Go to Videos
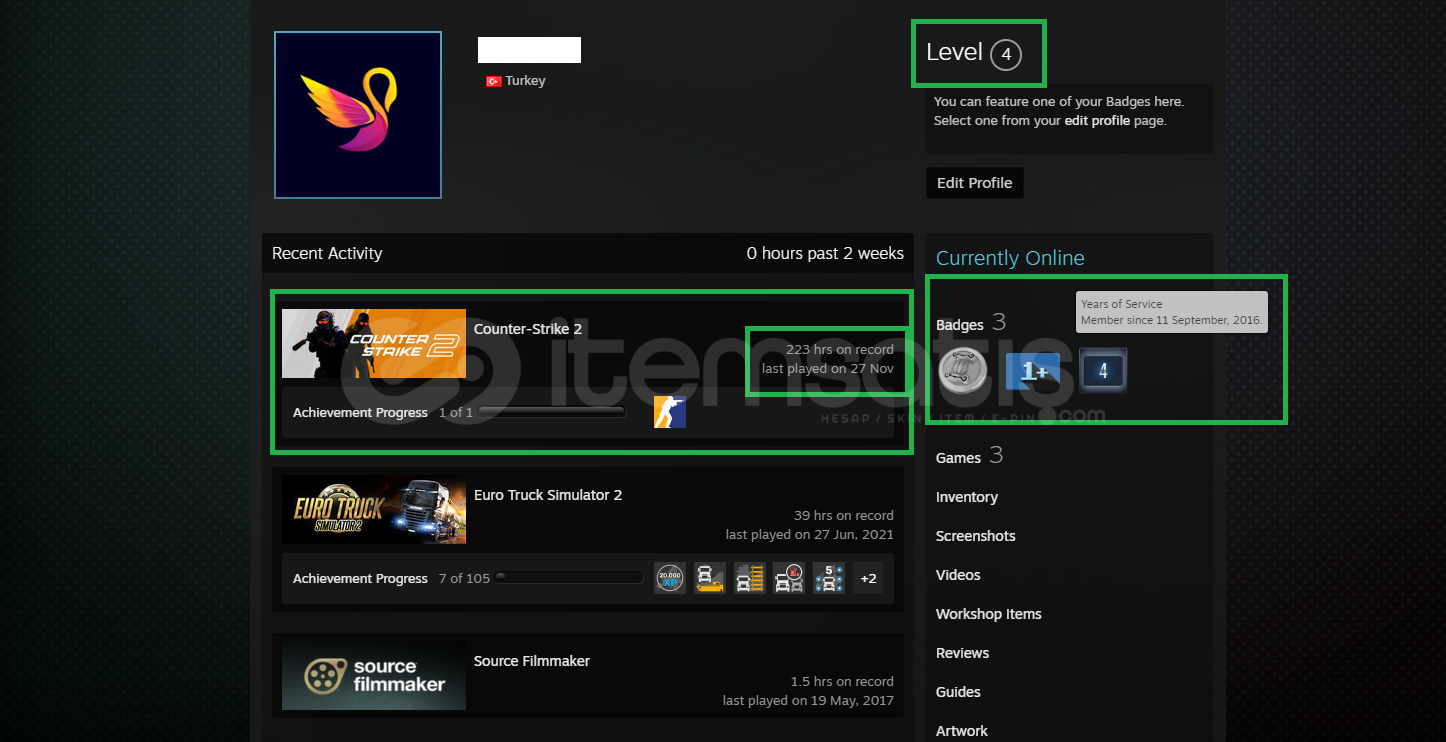Viewport: 1446px width, 742px height. (x=958, y=575)
